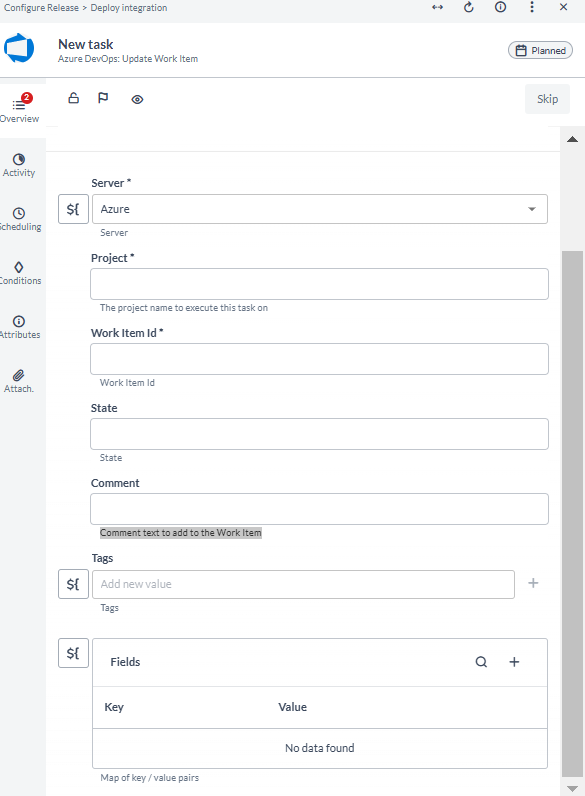Image resolution: width=585 pixels, height=796 pixels.
Task: Click the Key column header
Action: pos(114,707)
